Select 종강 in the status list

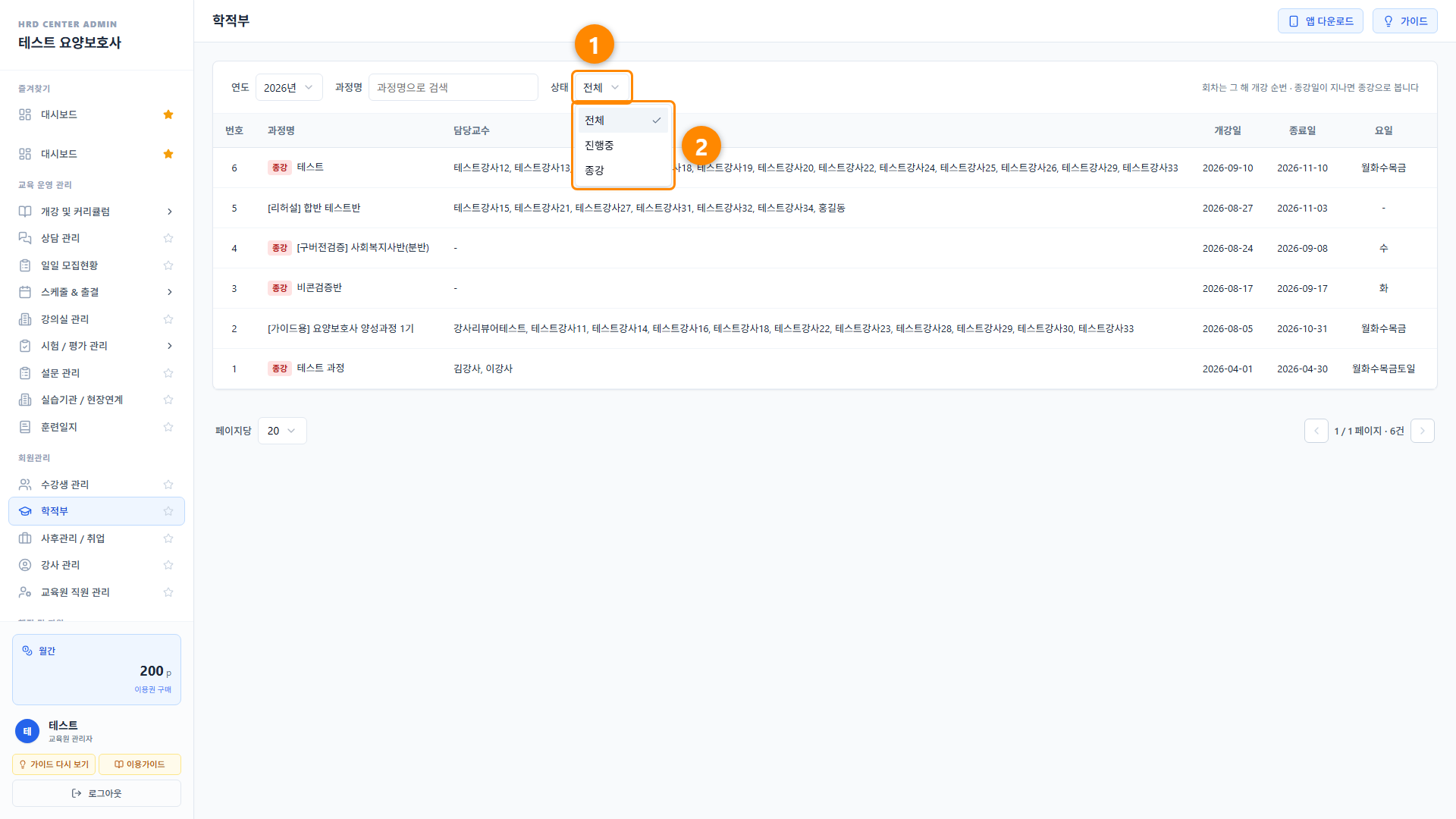coord(623,171)
